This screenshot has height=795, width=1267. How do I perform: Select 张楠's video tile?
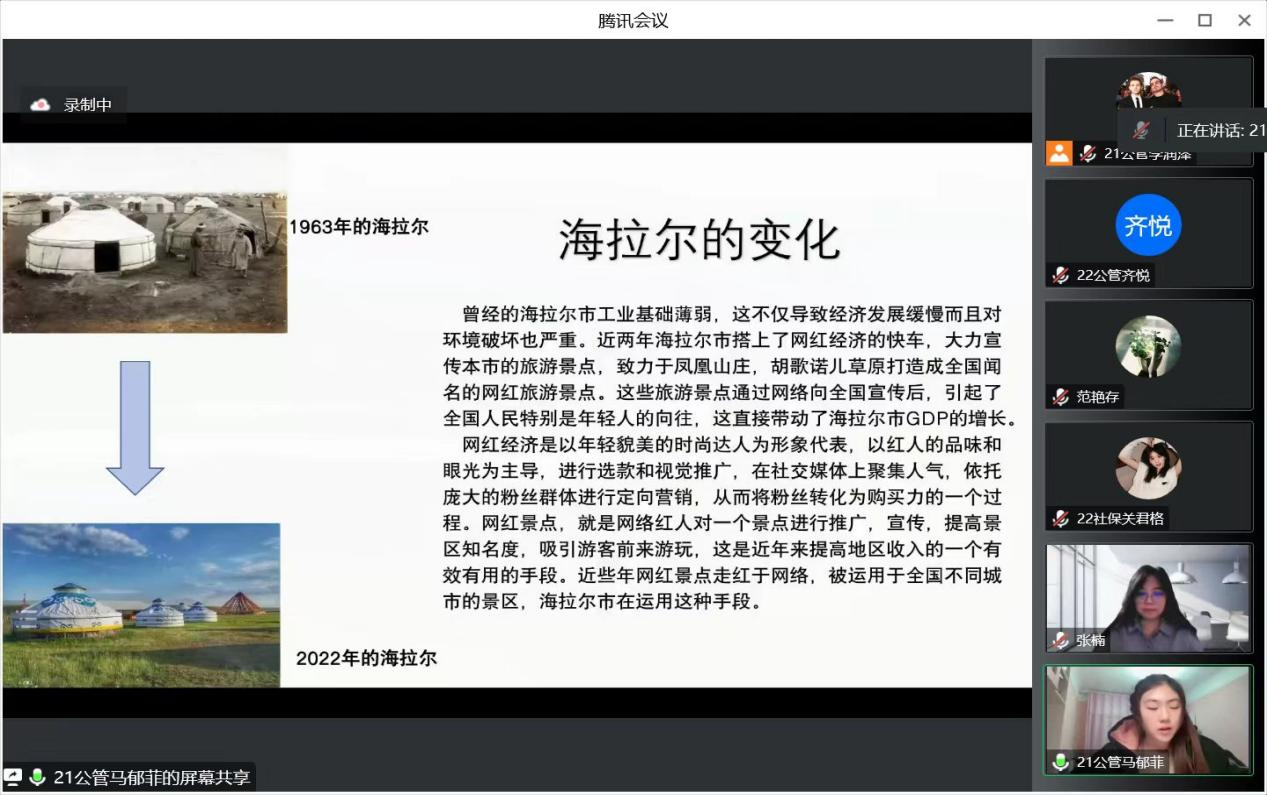pyautogui.click(x=1148, y=598)
